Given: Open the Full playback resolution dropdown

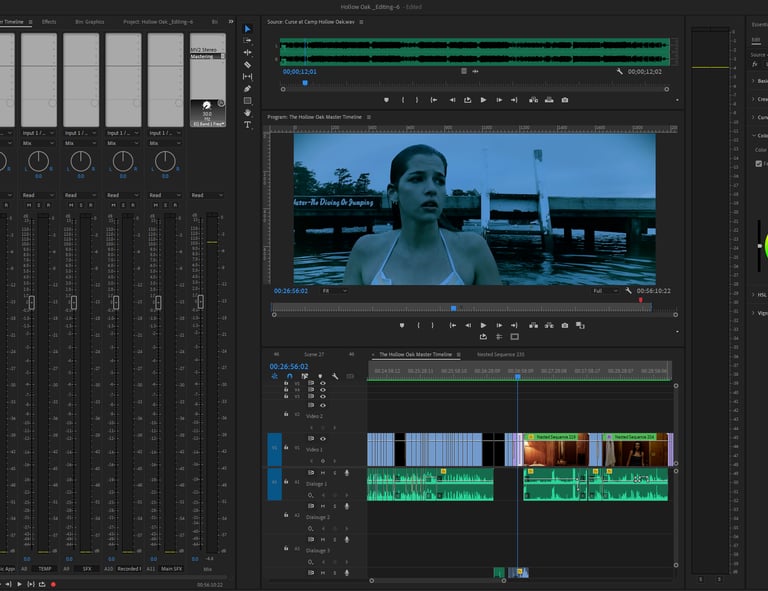Looking at the screenshot, I should 605,291.
